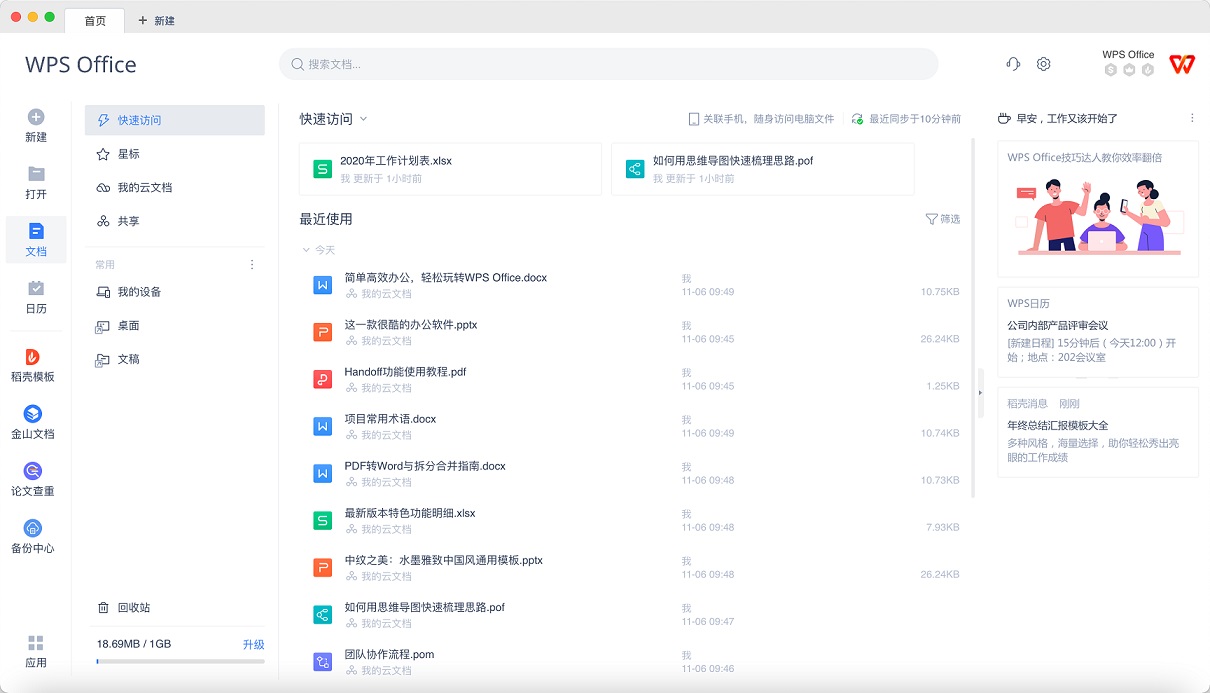Open the 应用 apps icon at bottom
Image resolution: width=1210 pixels, height=693 pixels.
(x=36, y=650)
